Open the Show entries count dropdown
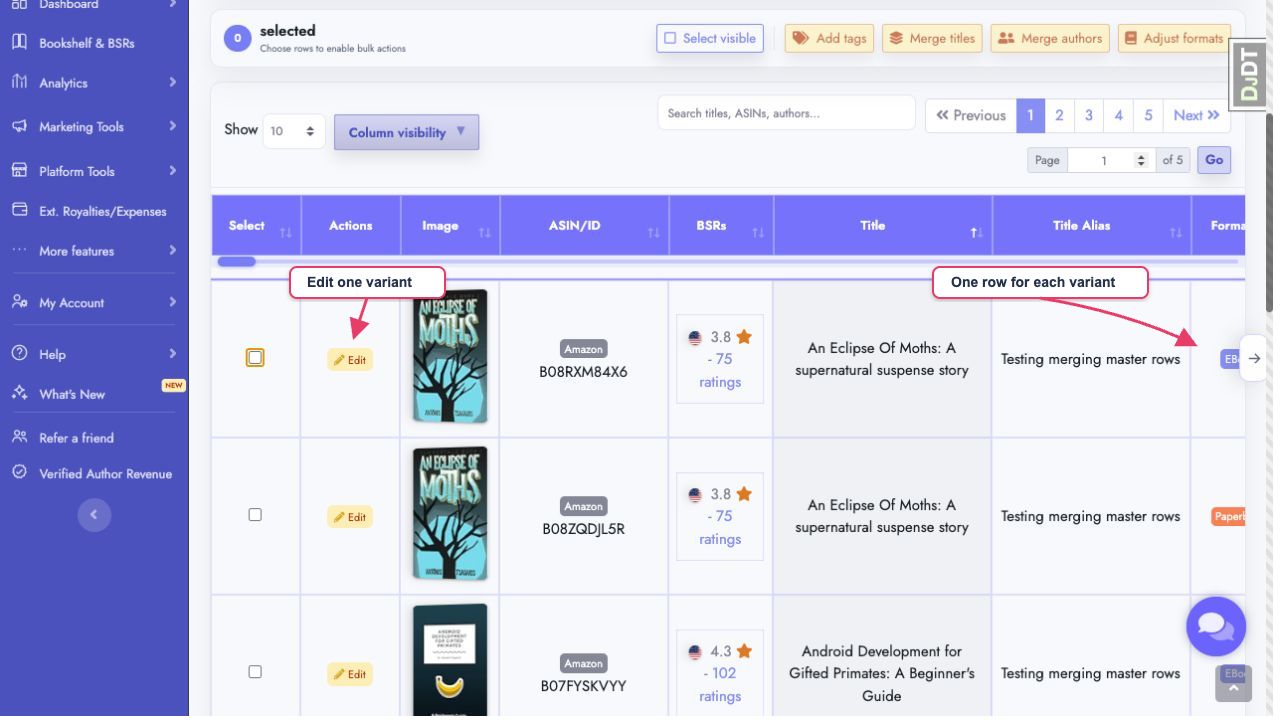This screenshot has width=1280, height=720. (x=294, y=131)
